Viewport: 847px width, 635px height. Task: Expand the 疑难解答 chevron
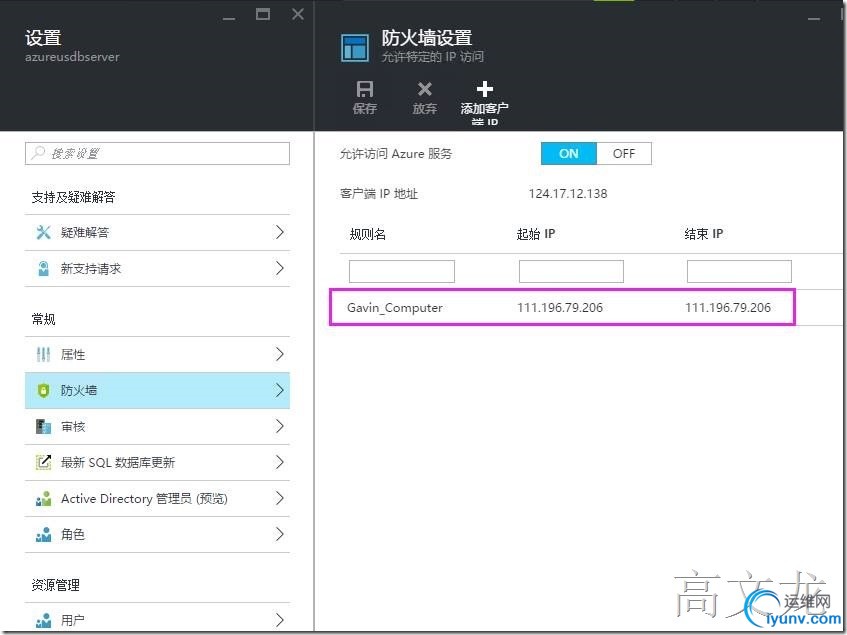pos(279,232)
